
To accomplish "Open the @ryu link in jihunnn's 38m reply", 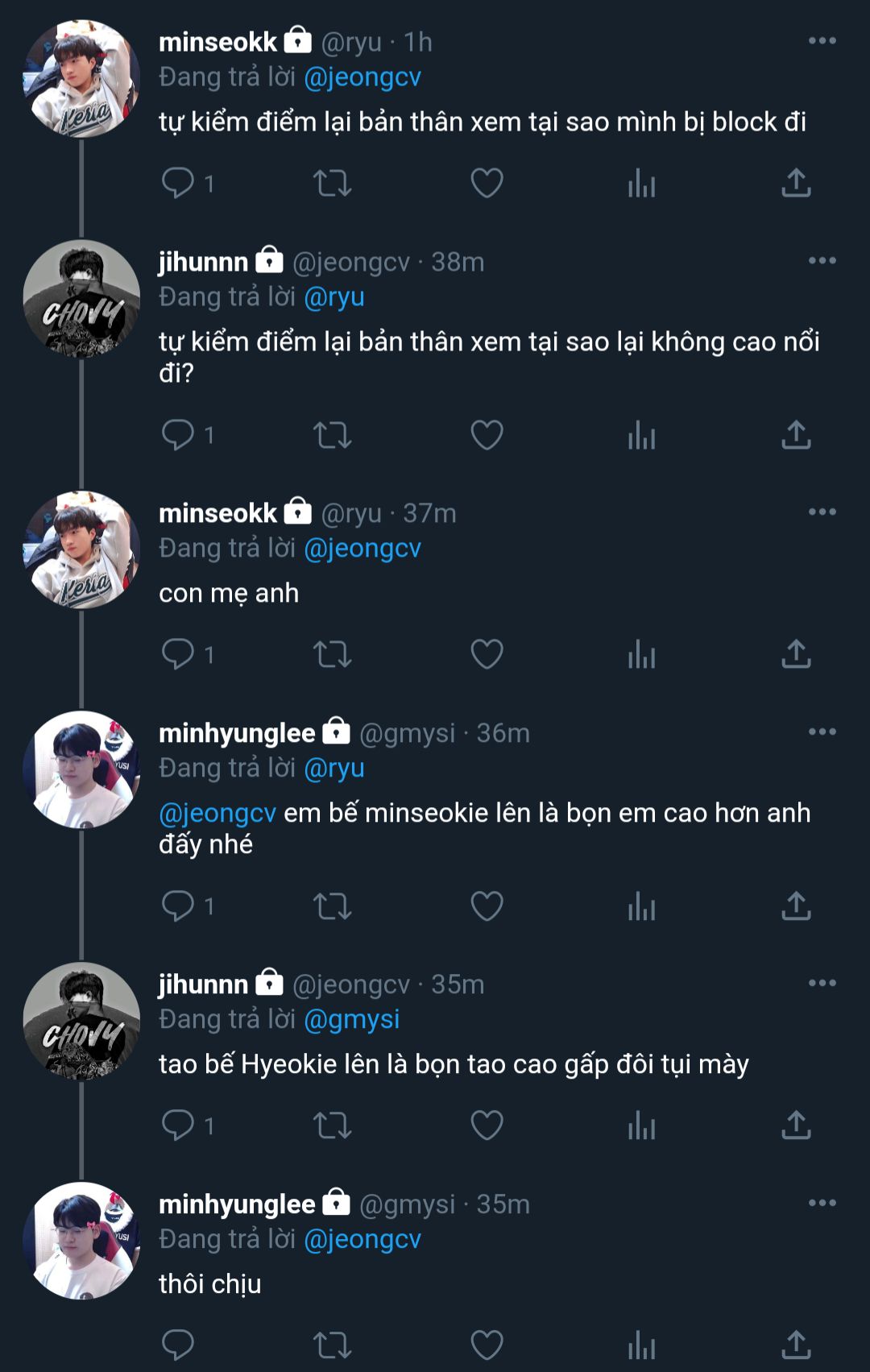I will pyautogui.click(x=334, y=297).
